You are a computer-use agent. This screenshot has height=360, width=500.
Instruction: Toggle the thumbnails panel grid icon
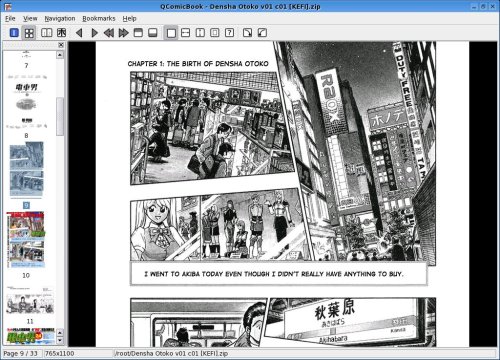(29, 33)
